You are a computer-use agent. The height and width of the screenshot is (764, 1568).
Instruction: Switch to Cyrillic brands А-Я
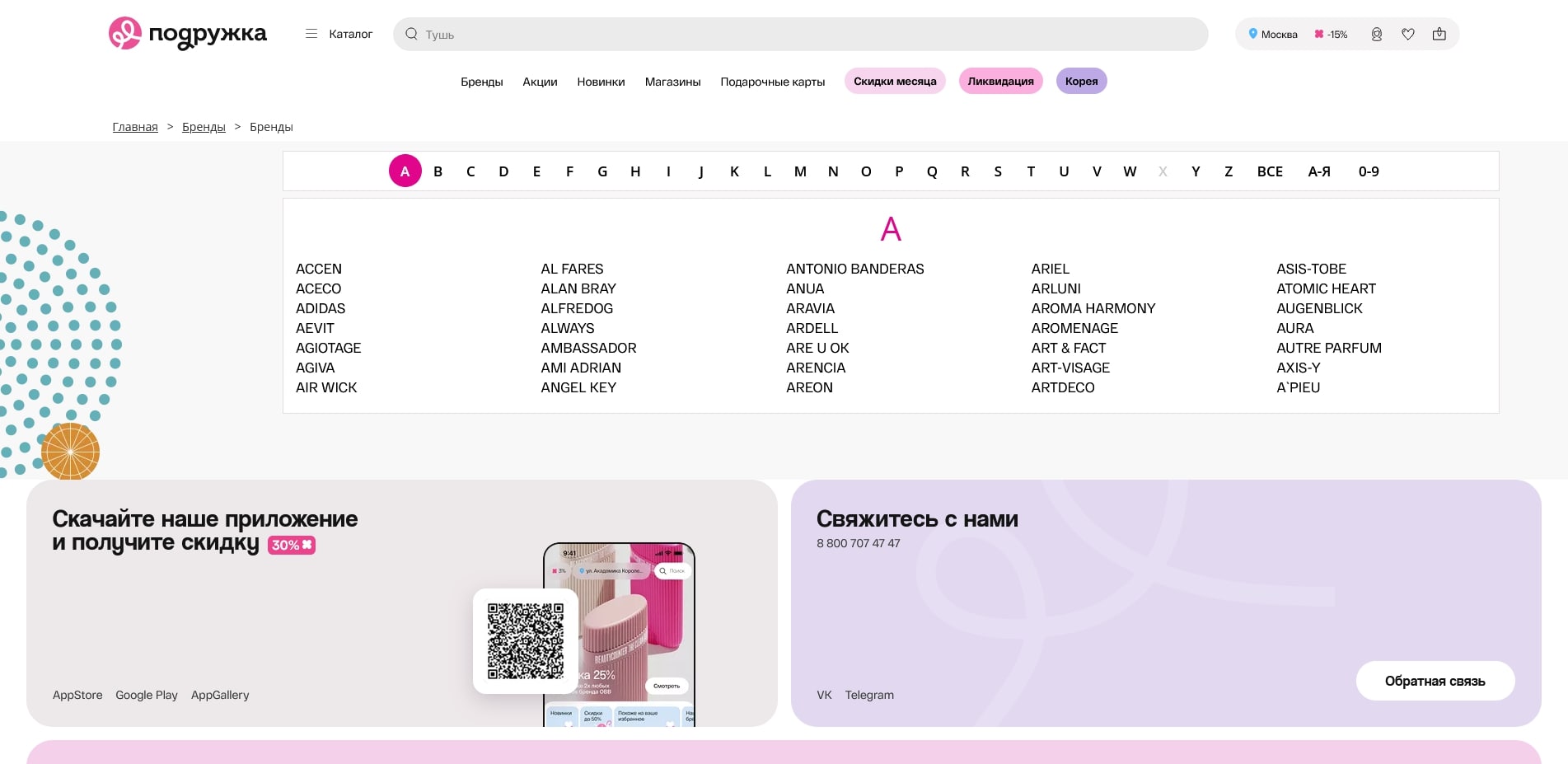[1318, 171]
